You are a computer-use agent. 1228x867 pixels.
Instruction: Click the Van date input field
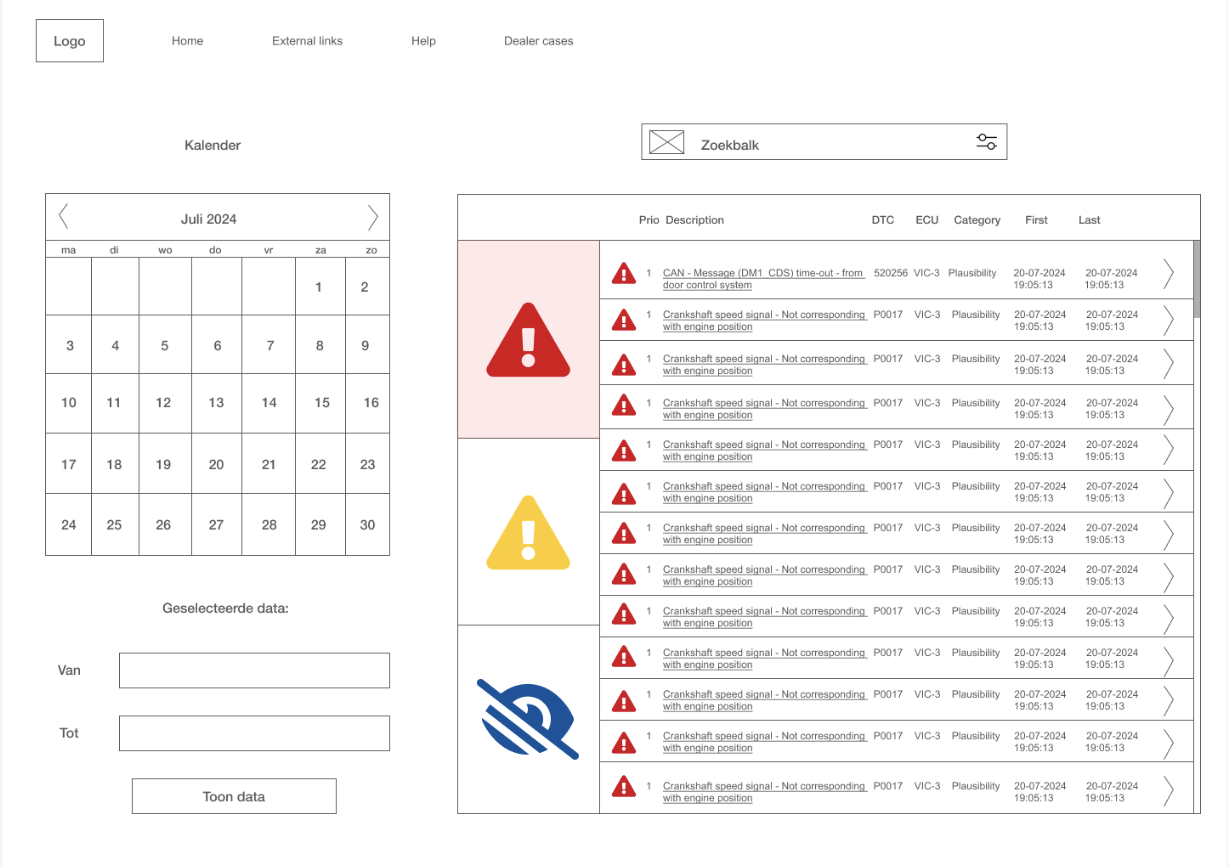(254, 670)
